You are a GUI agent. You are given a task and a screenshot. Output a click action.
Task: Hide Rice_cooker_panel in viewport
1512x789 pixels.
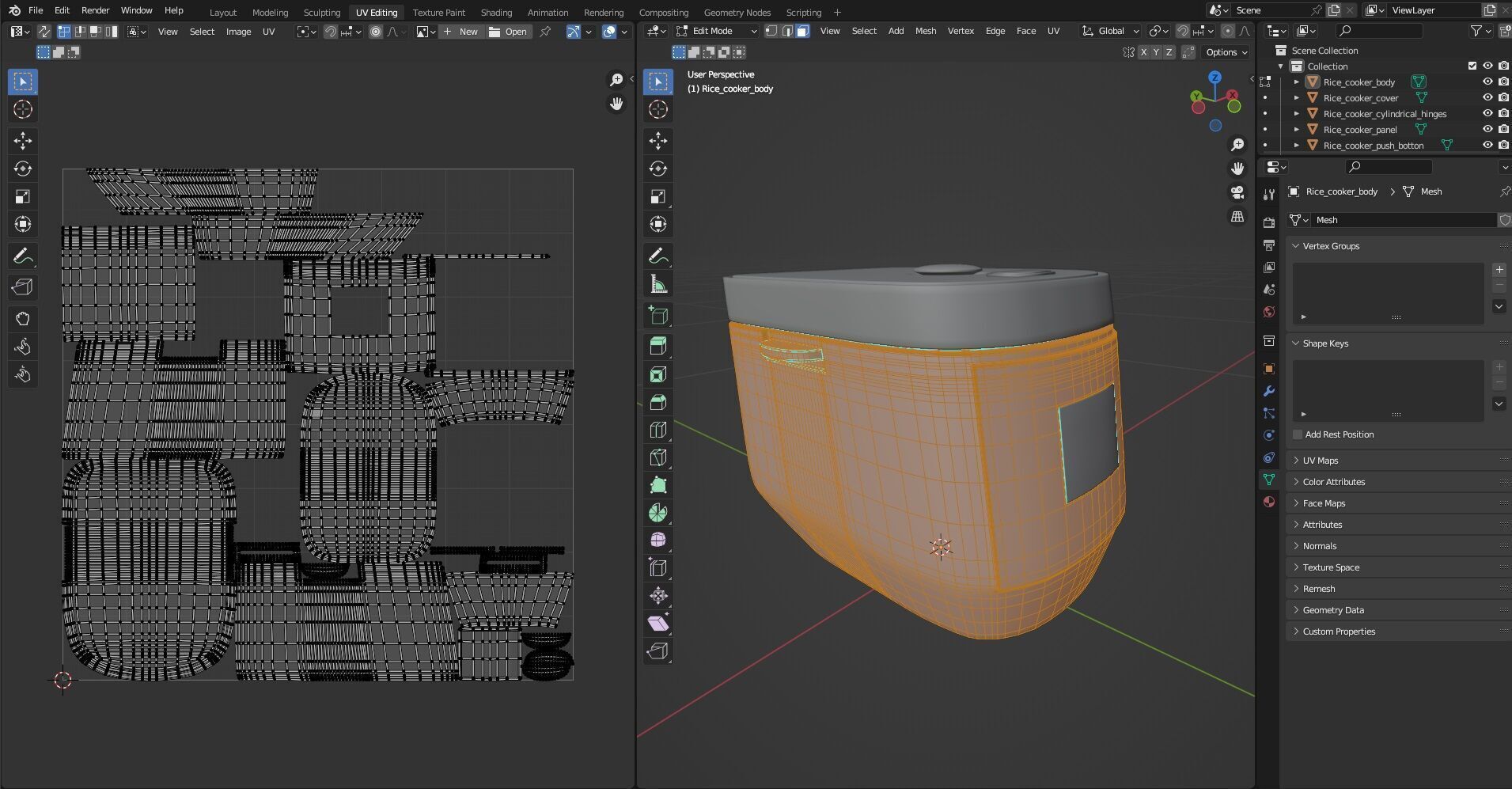1487,130
